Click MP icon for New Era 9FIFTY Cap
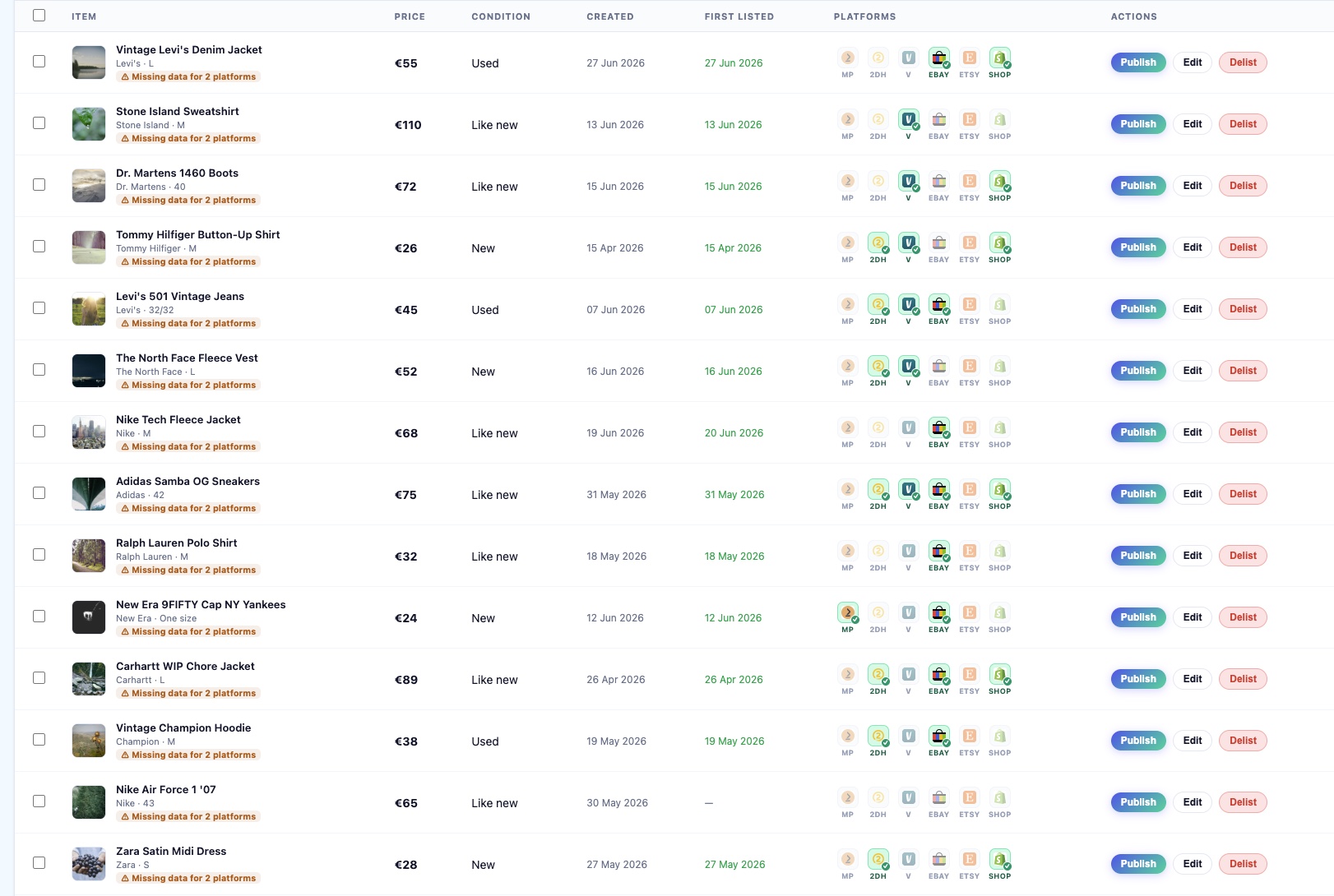Image resolution: width=1334 pixels, height=896 pixels. 847,612
